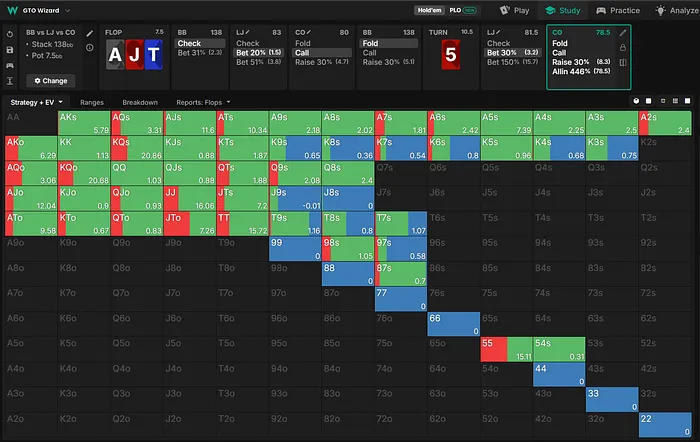Click the lock icon in active CO panel
The image size is (700, 442).
pos(623,47)
